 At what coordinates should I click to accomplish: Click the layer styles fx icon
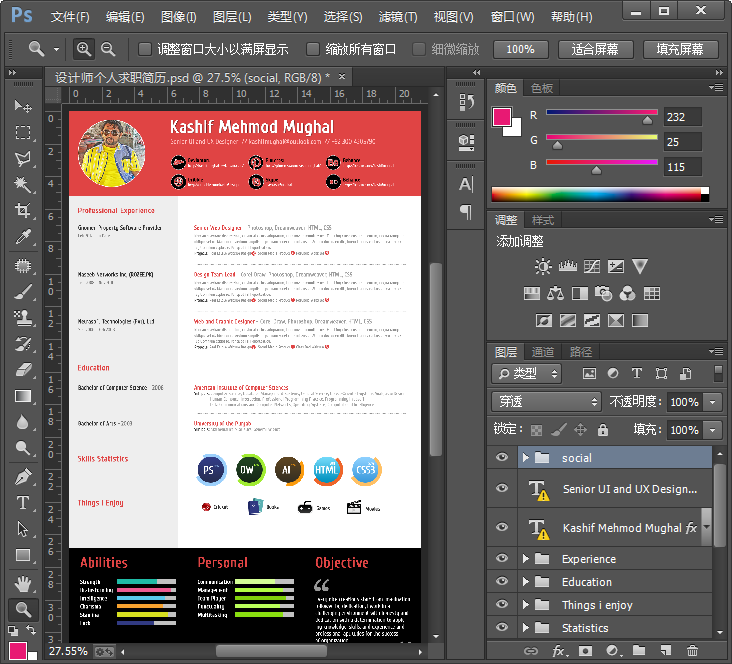(559, 651)
